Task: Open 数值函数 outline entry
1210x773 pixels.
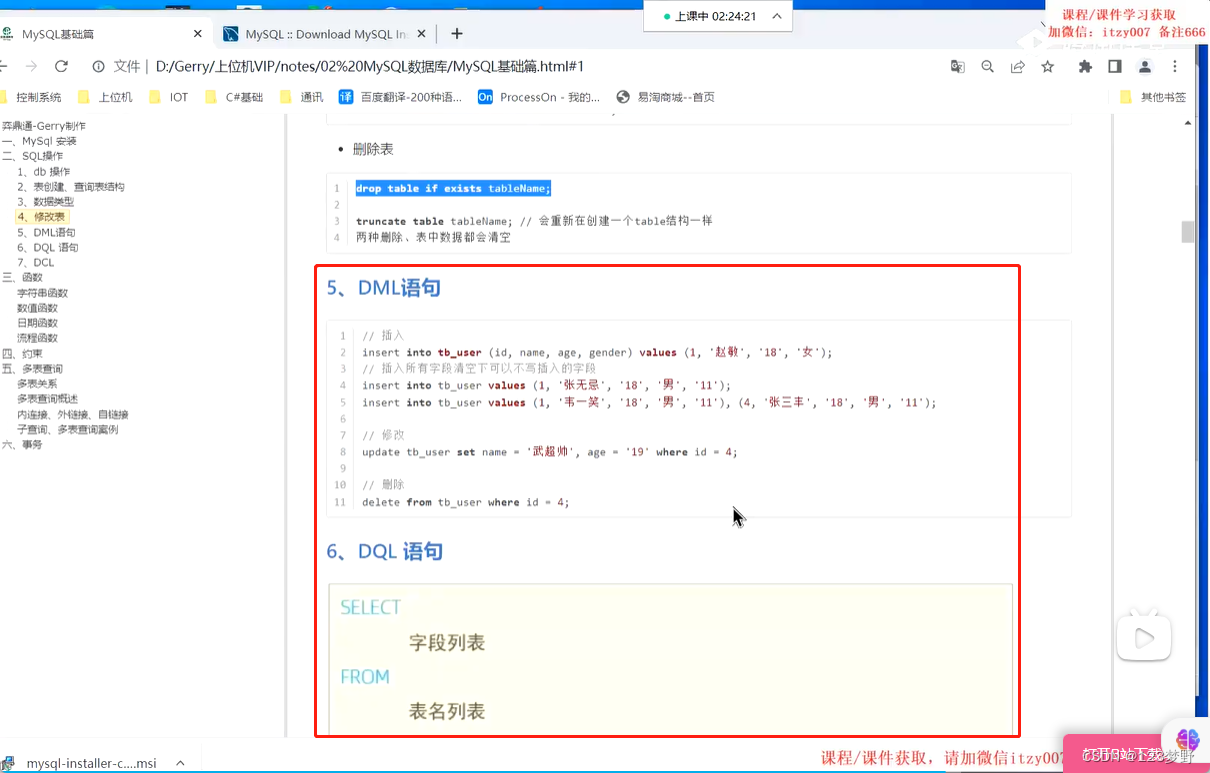Action: [37, 308]
